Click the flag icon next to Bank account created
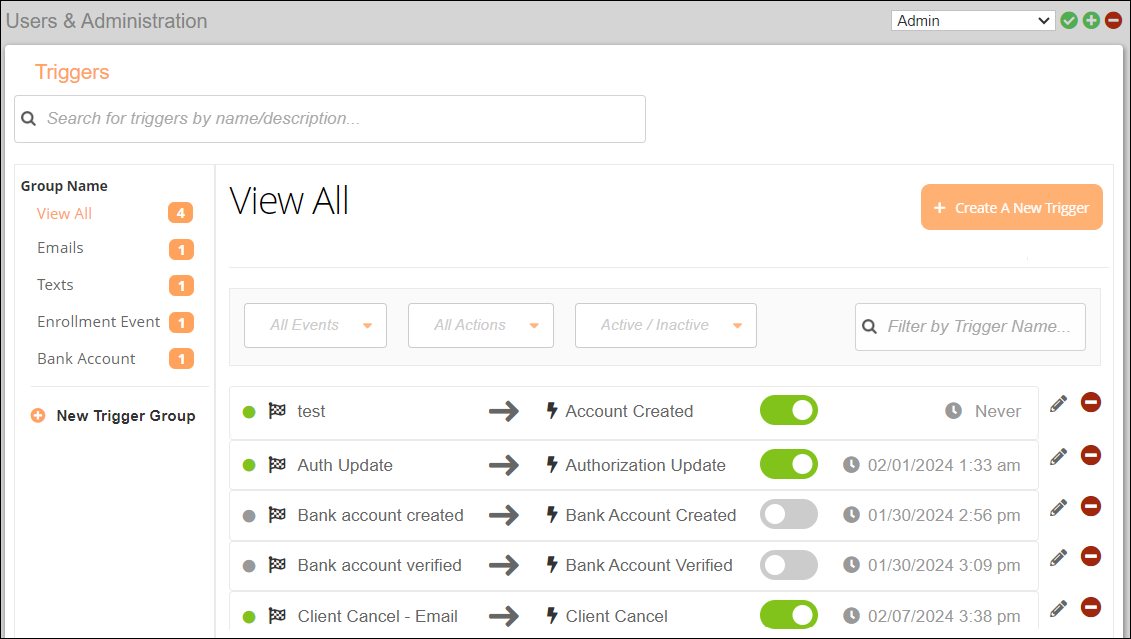Image resolution: width=1131 pixels, height=639 pixels. click(x=277, y=515)
